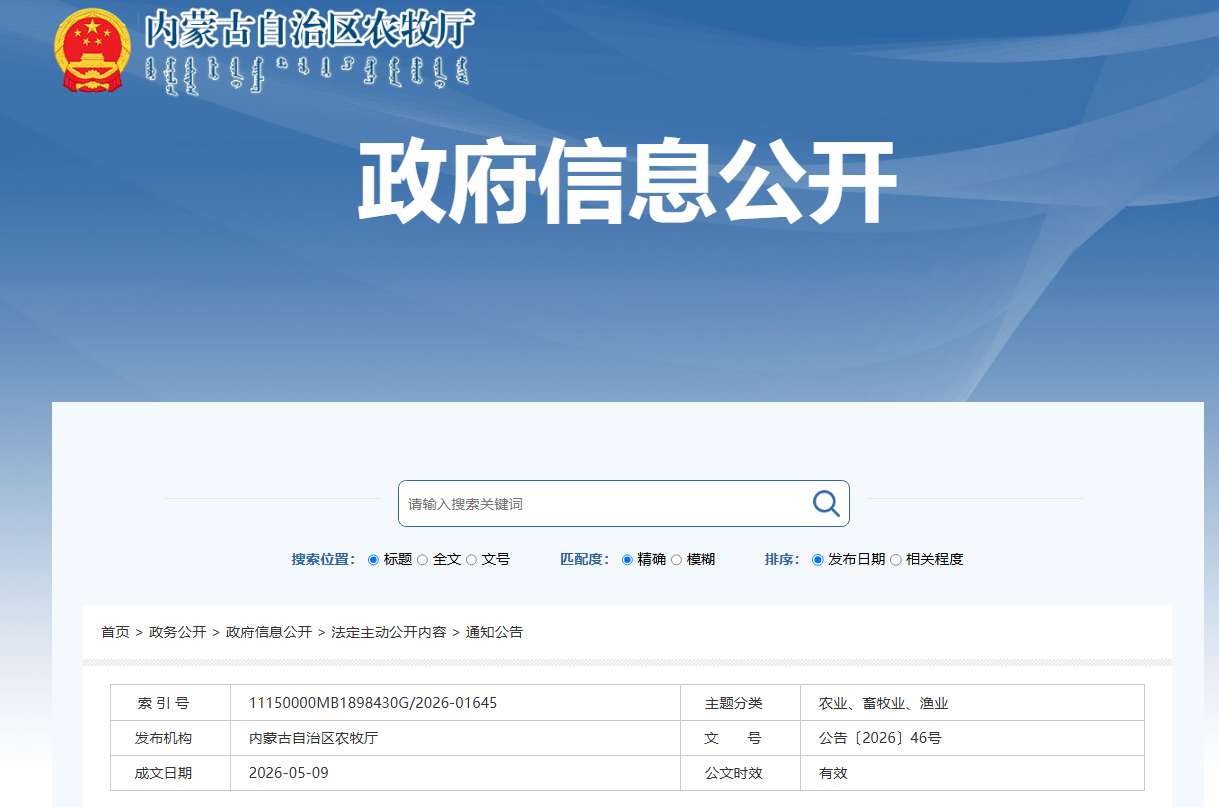Open 政府信息公开 breadcrumb link

point(269,632)
